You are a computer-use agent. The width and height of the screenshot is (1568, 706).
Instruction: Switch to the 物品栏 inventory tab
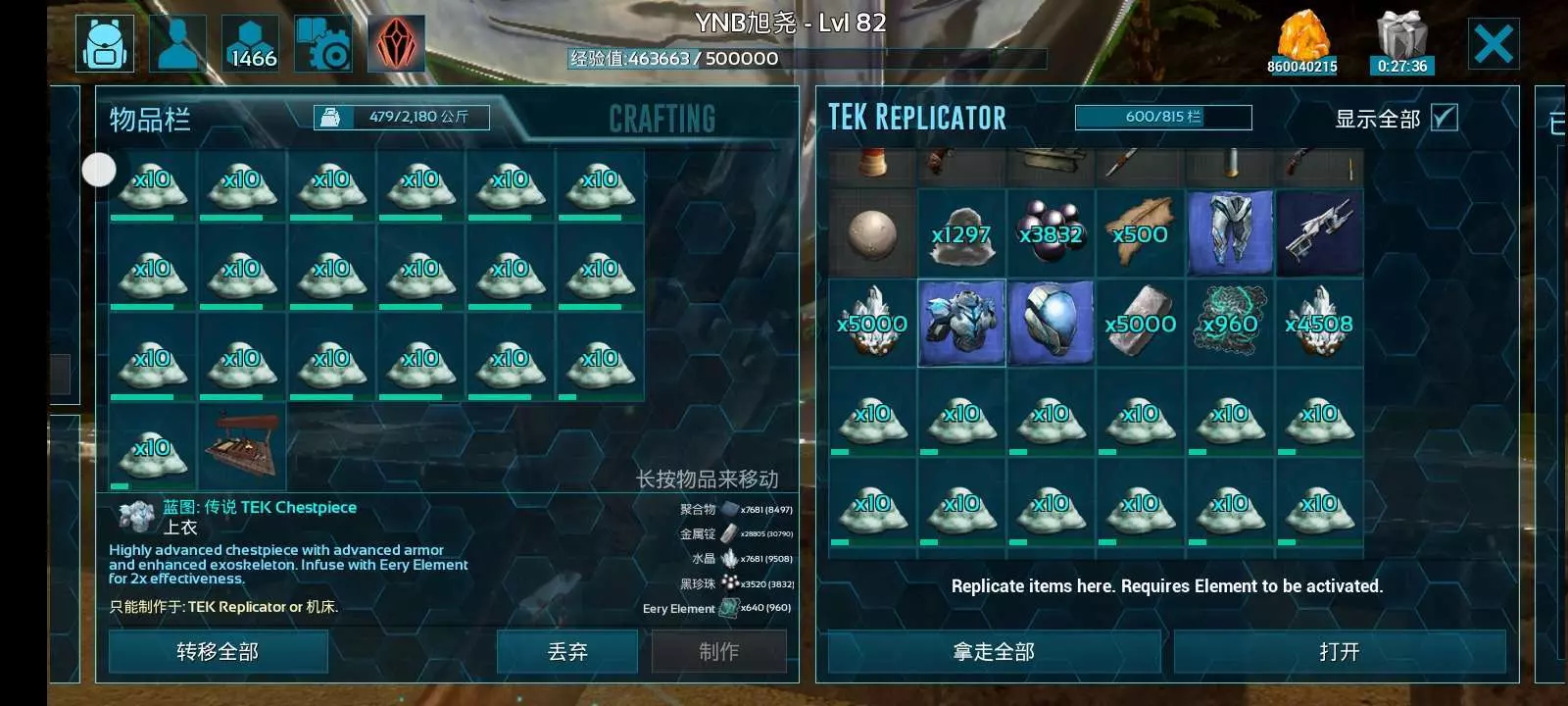(150, 120)
